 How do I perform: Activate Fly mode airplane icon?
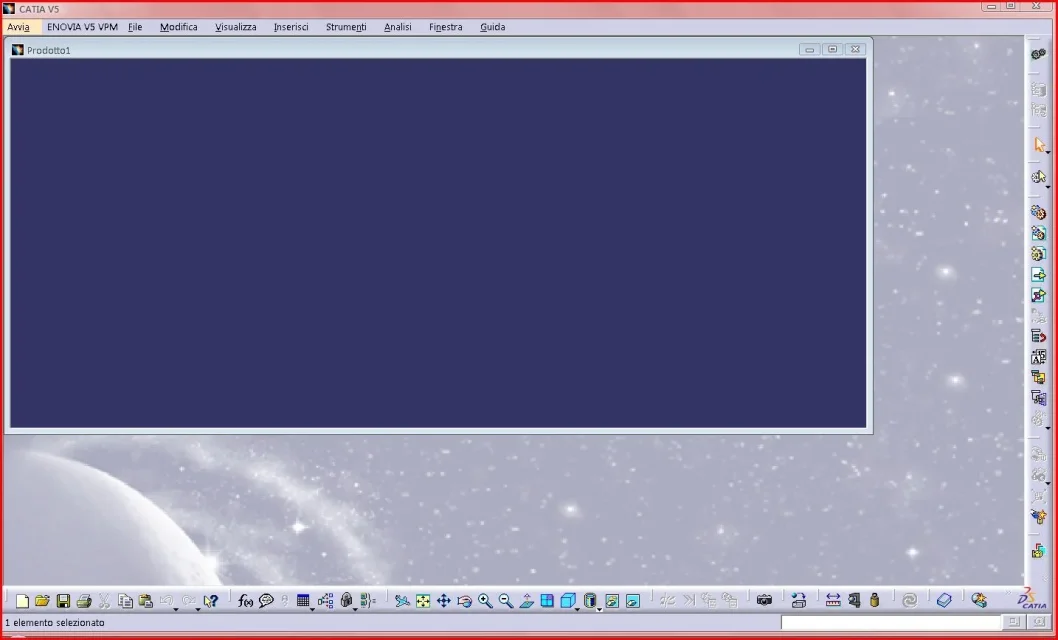(x=402, y=600)
